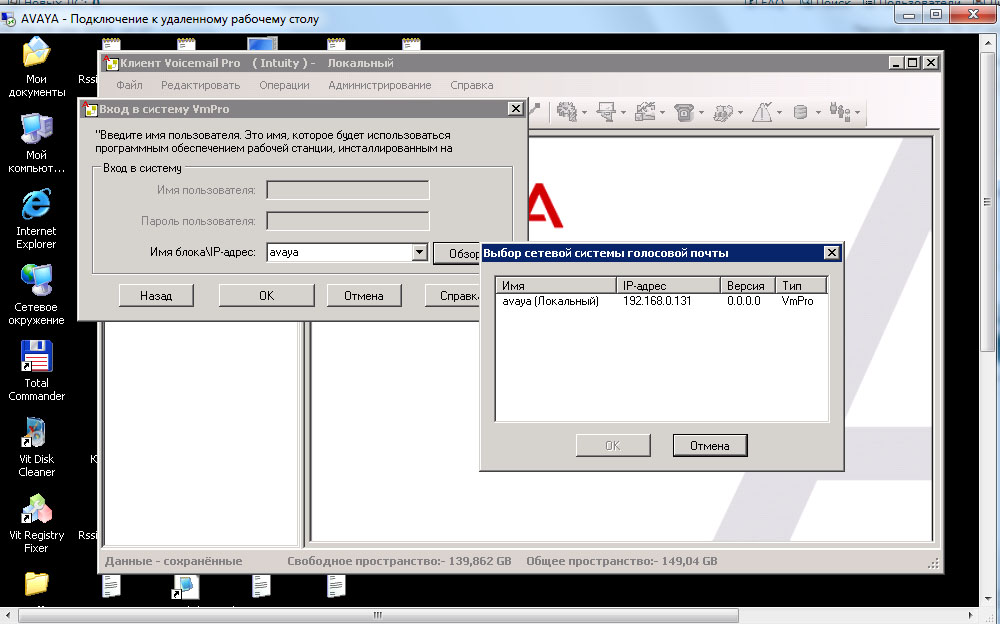Expand the Mailbox Actions dropdown arrow
The height and width of the screenshot is (624, 1000).
[623, 113]
